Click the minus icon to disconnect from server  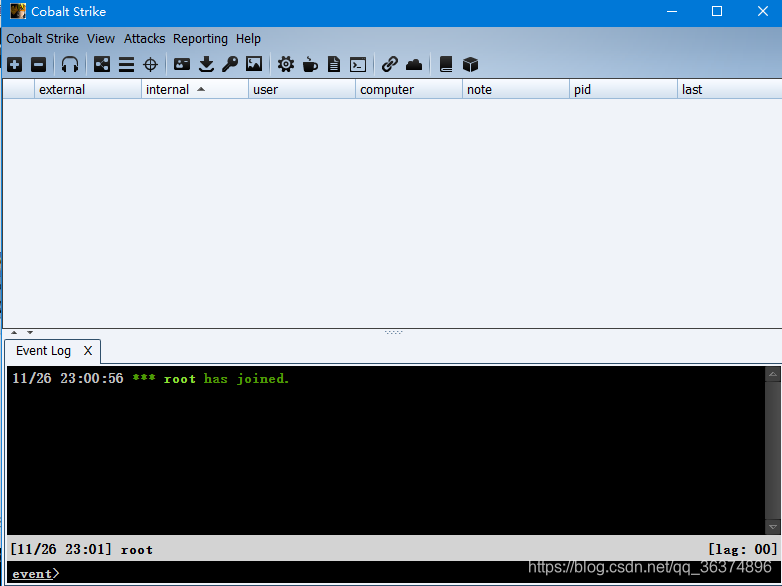[x=38, y=64]
